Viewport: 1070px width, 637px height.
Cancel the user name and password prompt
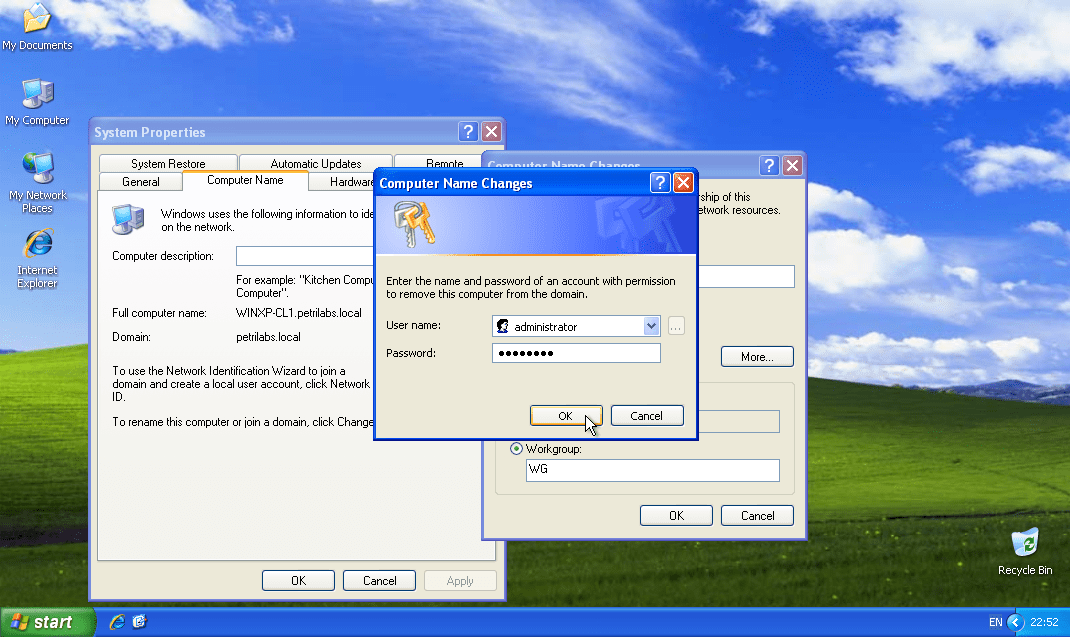(646, 416)
